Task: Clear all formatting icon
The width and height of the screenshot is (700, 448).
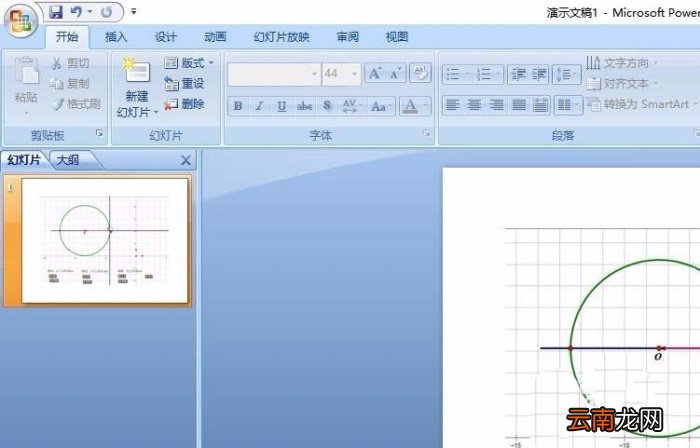Action: pos(420,73)
